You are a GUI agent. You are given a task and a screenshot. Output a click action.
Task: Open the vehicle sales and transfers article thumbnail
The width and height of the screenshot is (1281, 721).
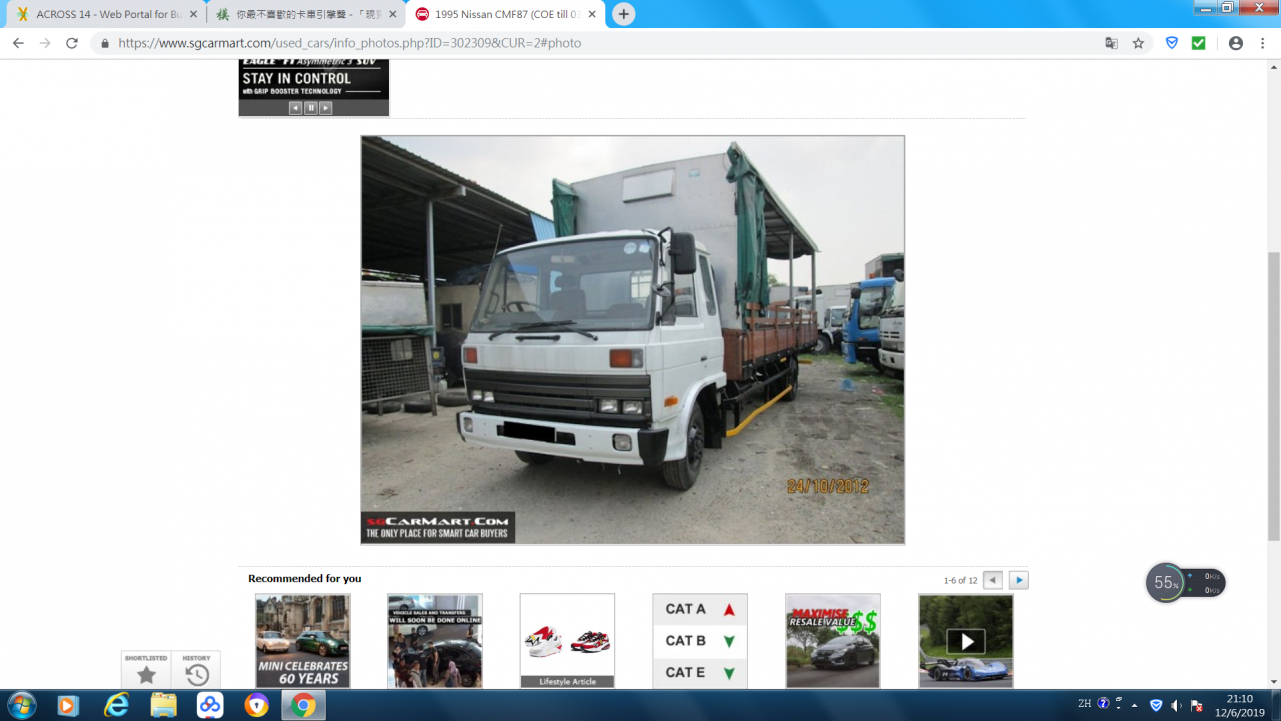pos(435,641)
